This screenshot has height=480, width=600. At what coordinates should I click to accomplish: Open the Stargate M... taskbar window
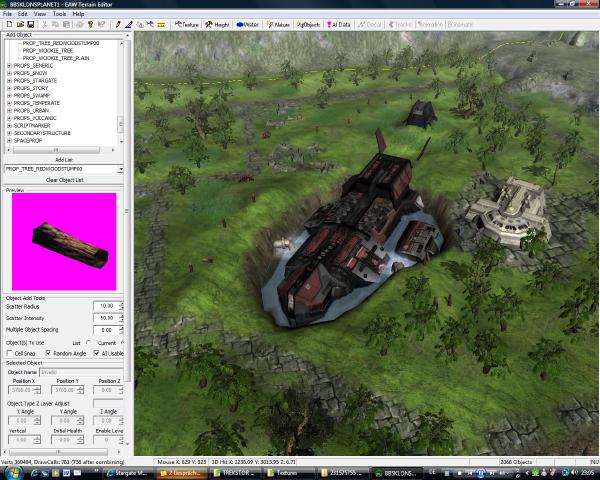tap(127, 473)
